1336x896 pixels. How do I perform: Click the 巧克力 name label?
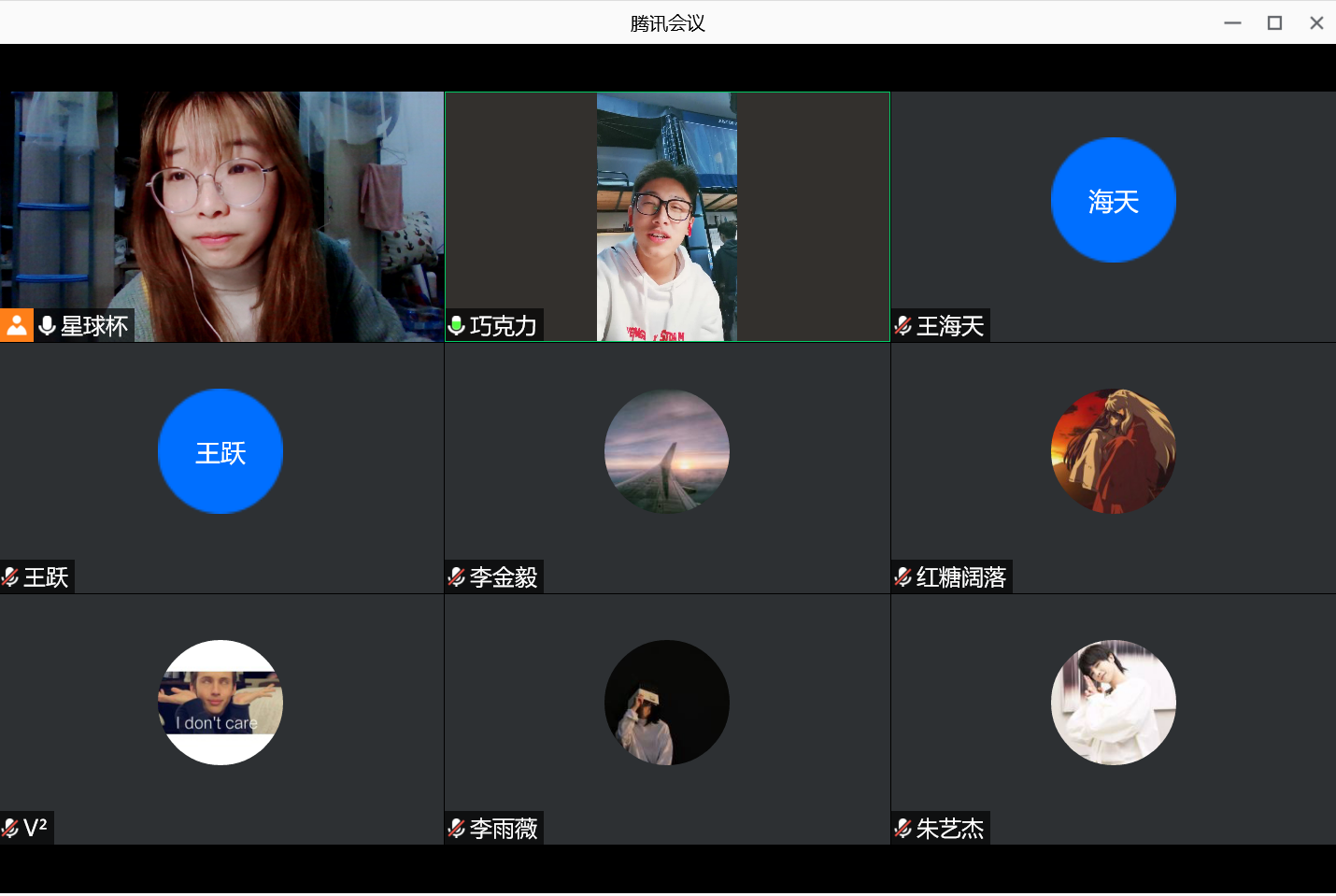pyautogui.click(x=504, y=325)
